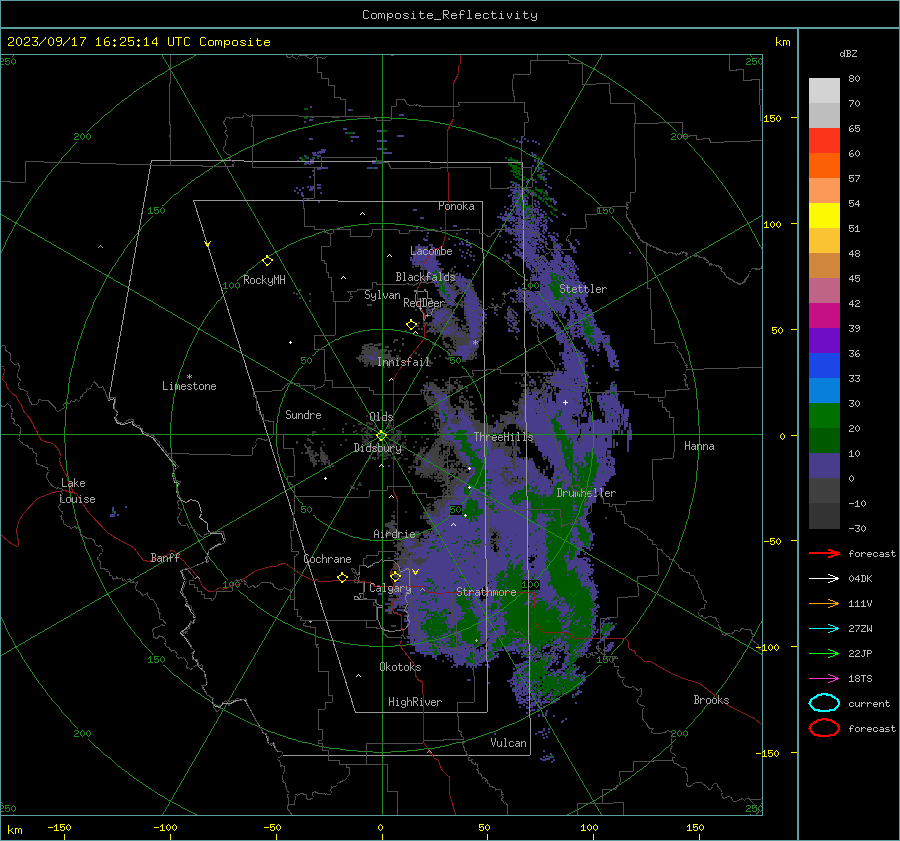Click the cyan 27ZW arrow in legend

(x=824, y=629)
